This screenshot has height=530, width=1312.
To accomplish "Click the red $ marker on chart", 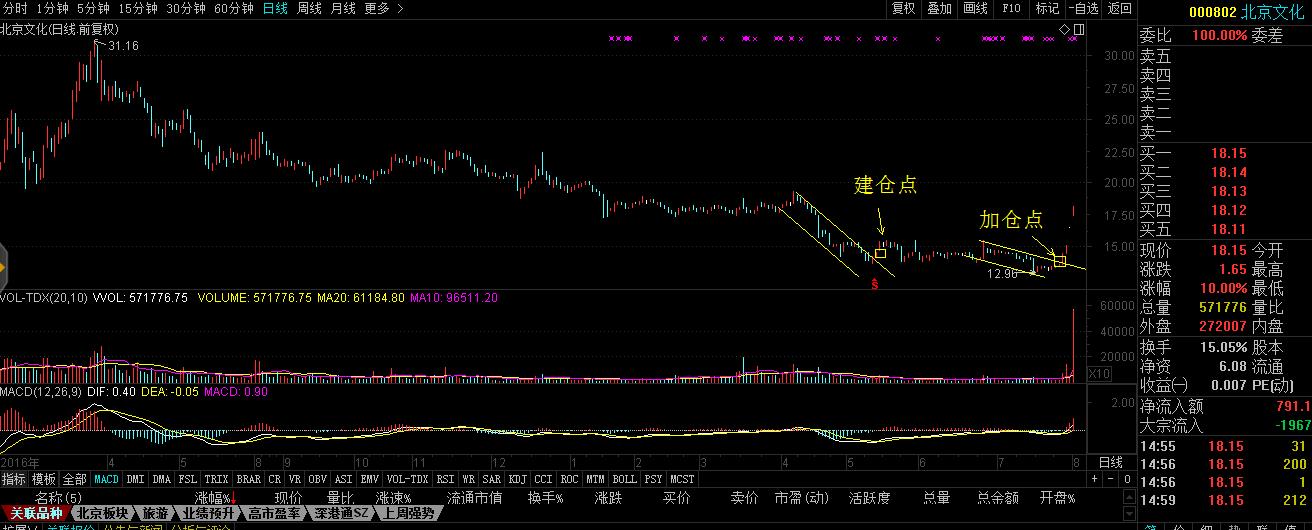I will click(875, 284).
